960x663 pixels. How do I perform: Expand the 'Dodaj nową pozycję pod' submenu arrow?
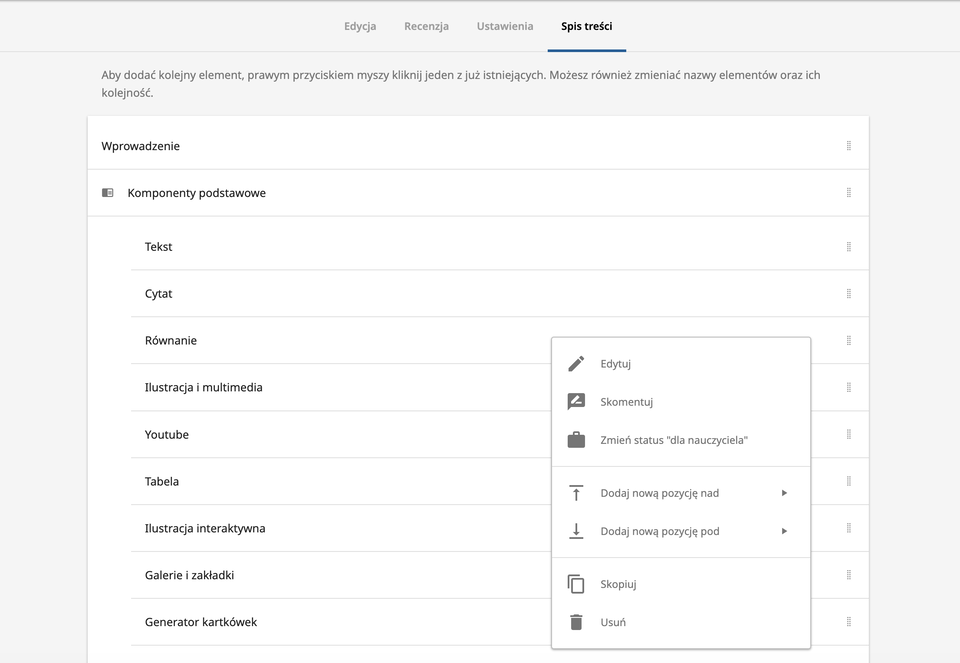click(x=784, y=531)
